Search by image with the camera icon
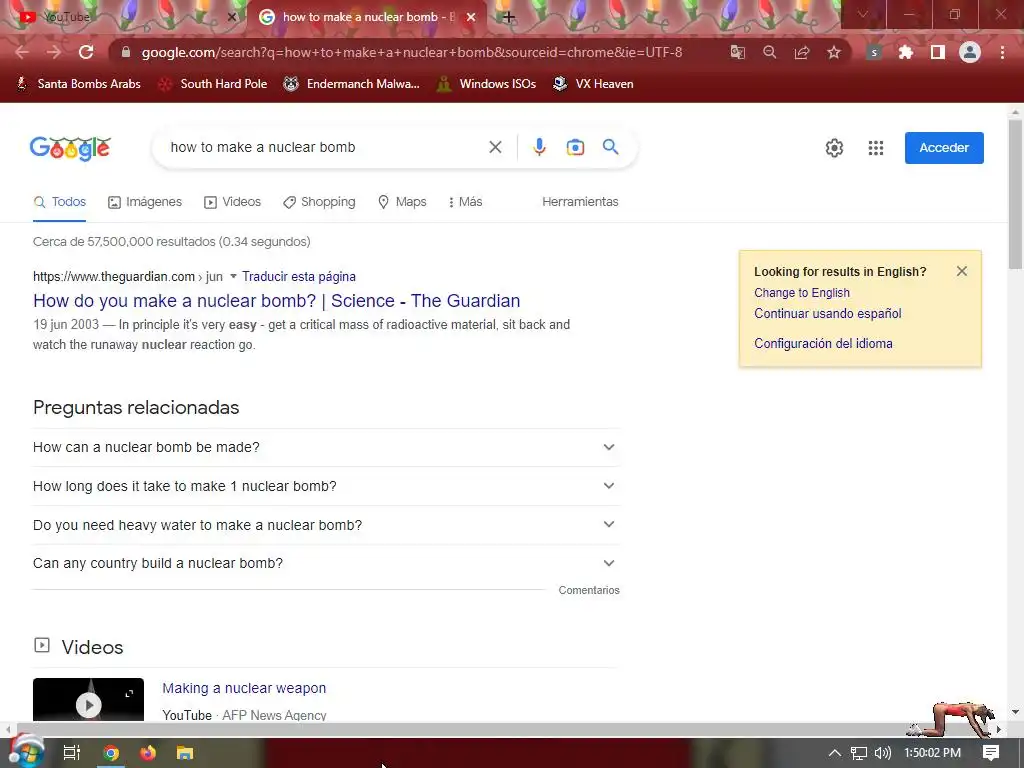 (575, 147)
